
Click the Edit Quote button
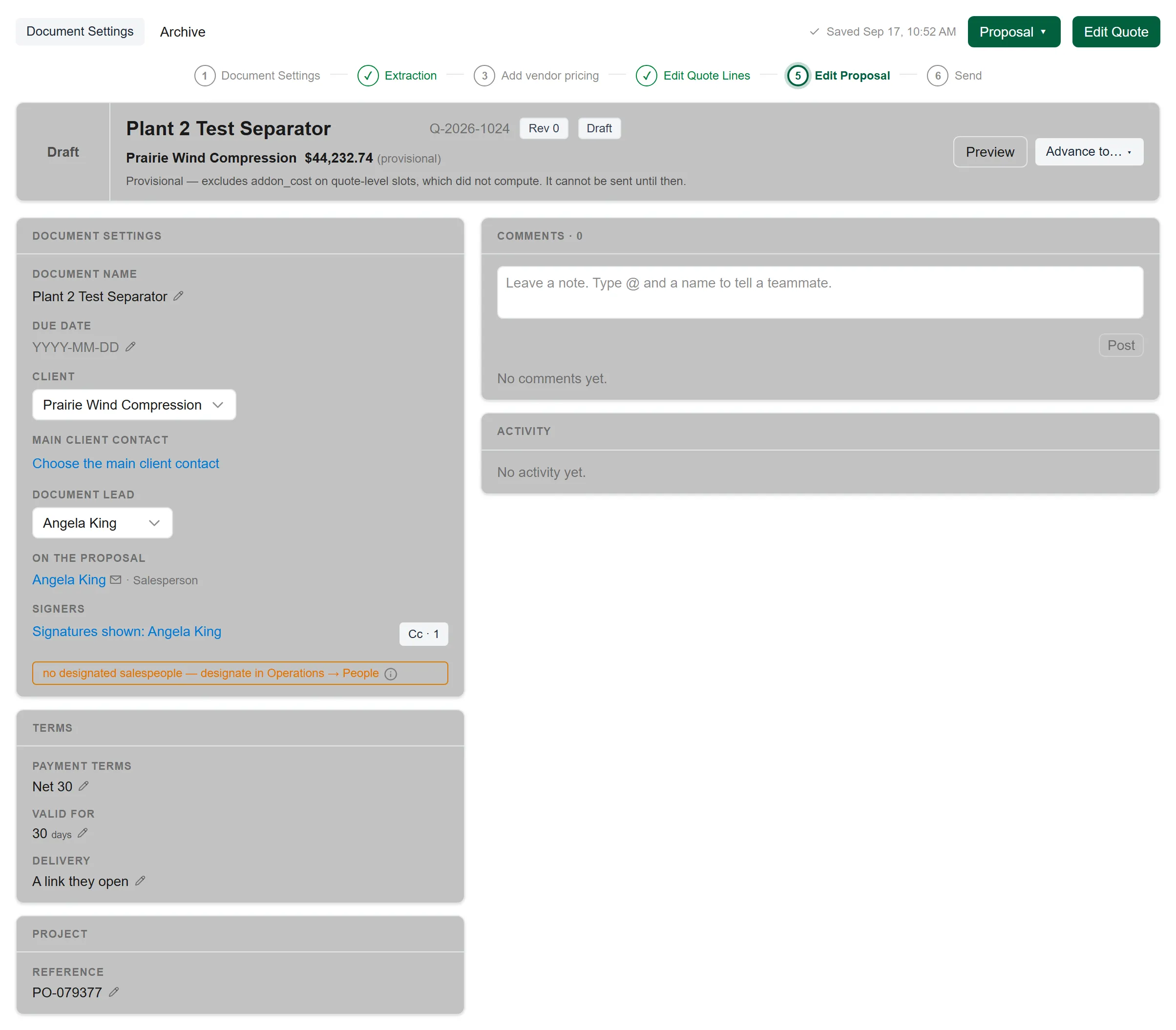(x=1115, y=32)
